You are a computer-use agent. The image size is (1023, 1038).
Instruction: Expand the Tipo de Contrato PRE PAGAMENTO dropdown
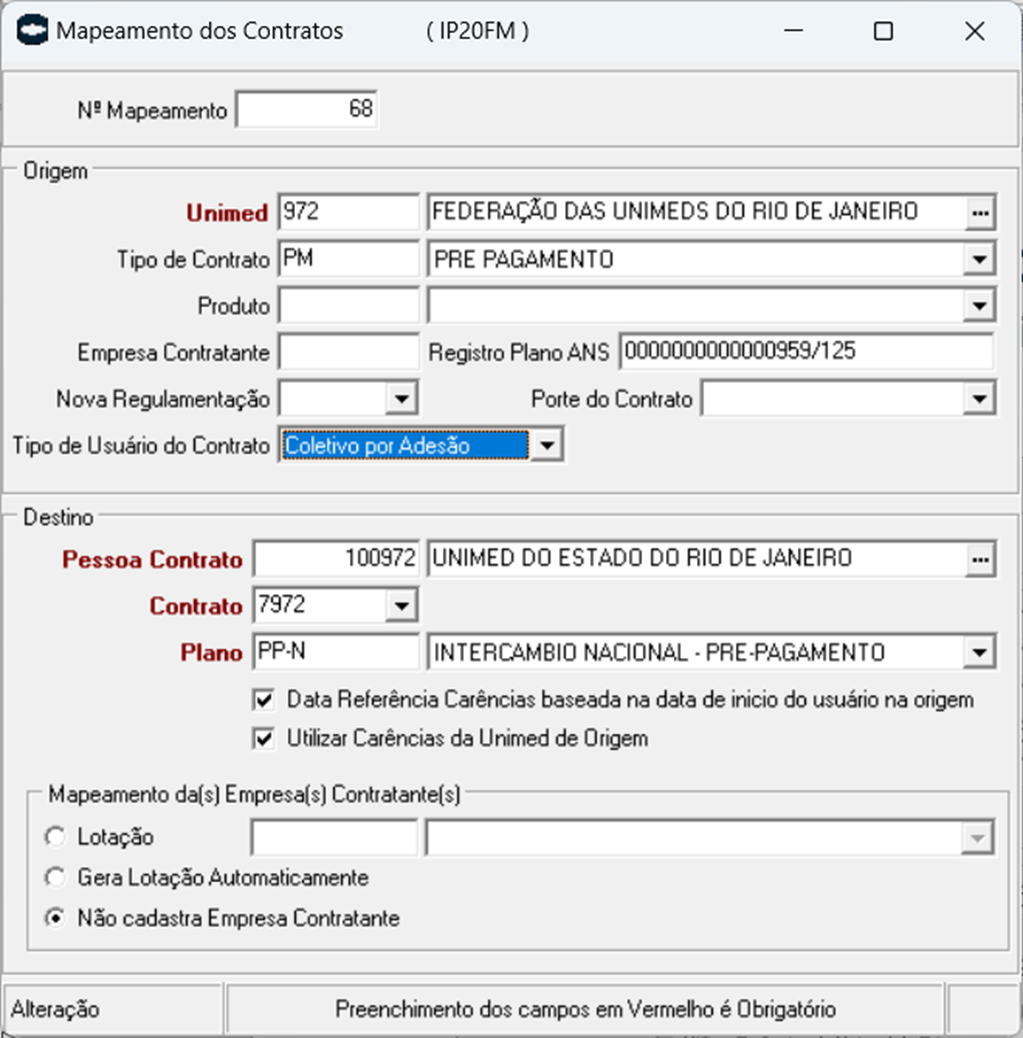point(980,260)
